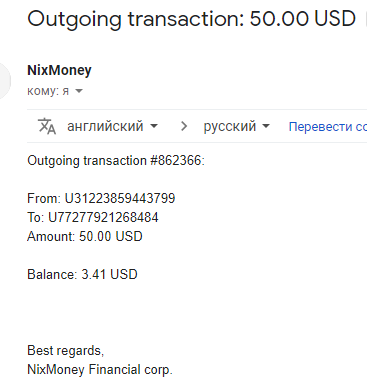Click the label marker icon after the subject

pos(366,18)
